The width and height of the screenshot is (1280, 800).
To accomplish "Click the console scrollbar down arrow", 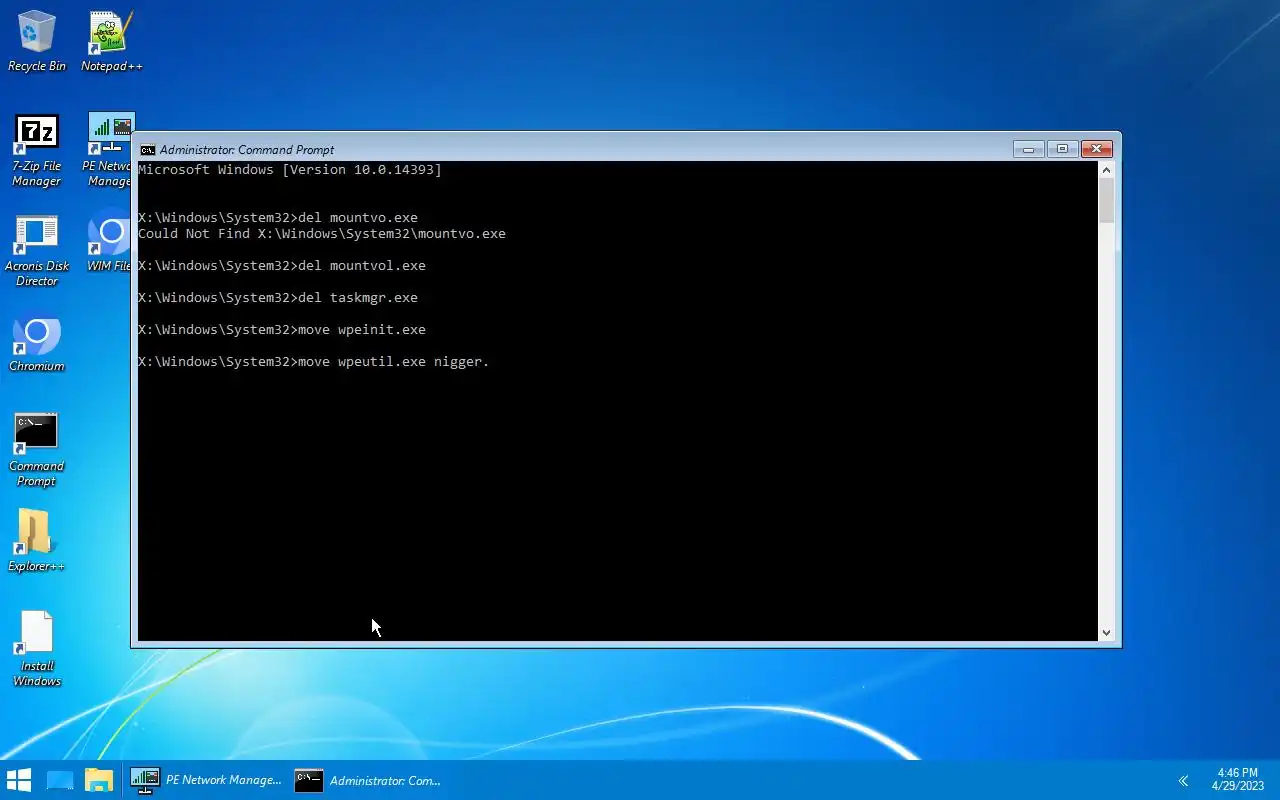I will tap(1106, 632).
